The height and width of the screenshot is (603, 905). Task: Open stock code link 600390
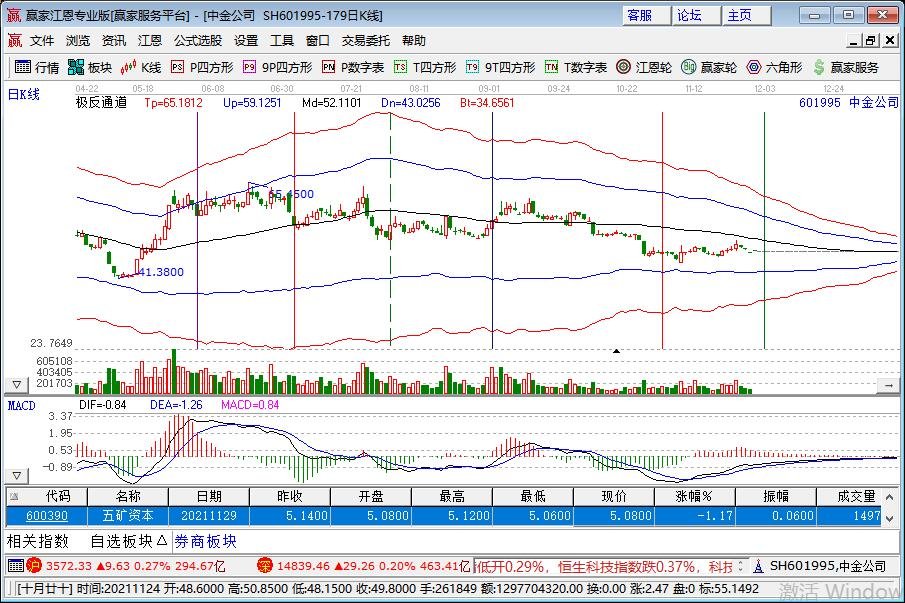coord(47,515)
